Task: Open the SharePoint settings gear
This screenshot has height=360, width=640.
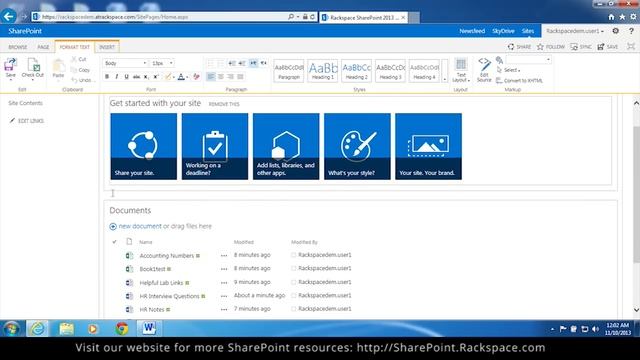Action: [x=616, y=31]
